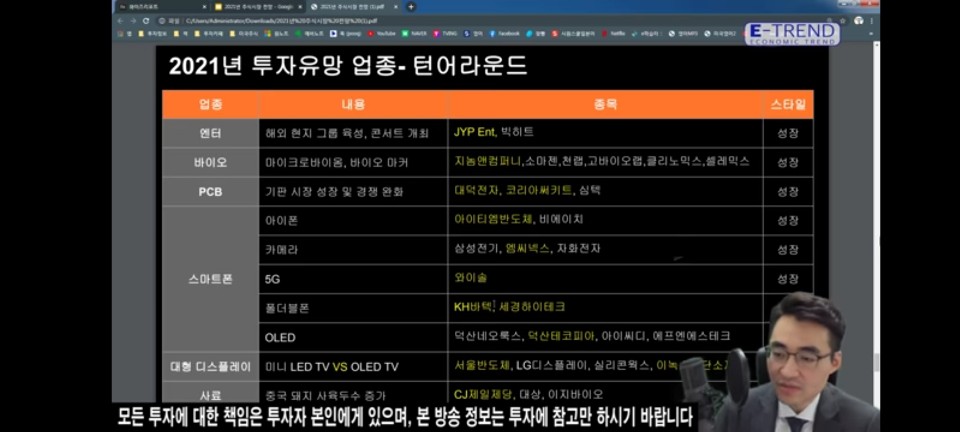
Task: Click the address bar with the Downloads PDF path
Action: pyautogui.click(x=490, y=20)
